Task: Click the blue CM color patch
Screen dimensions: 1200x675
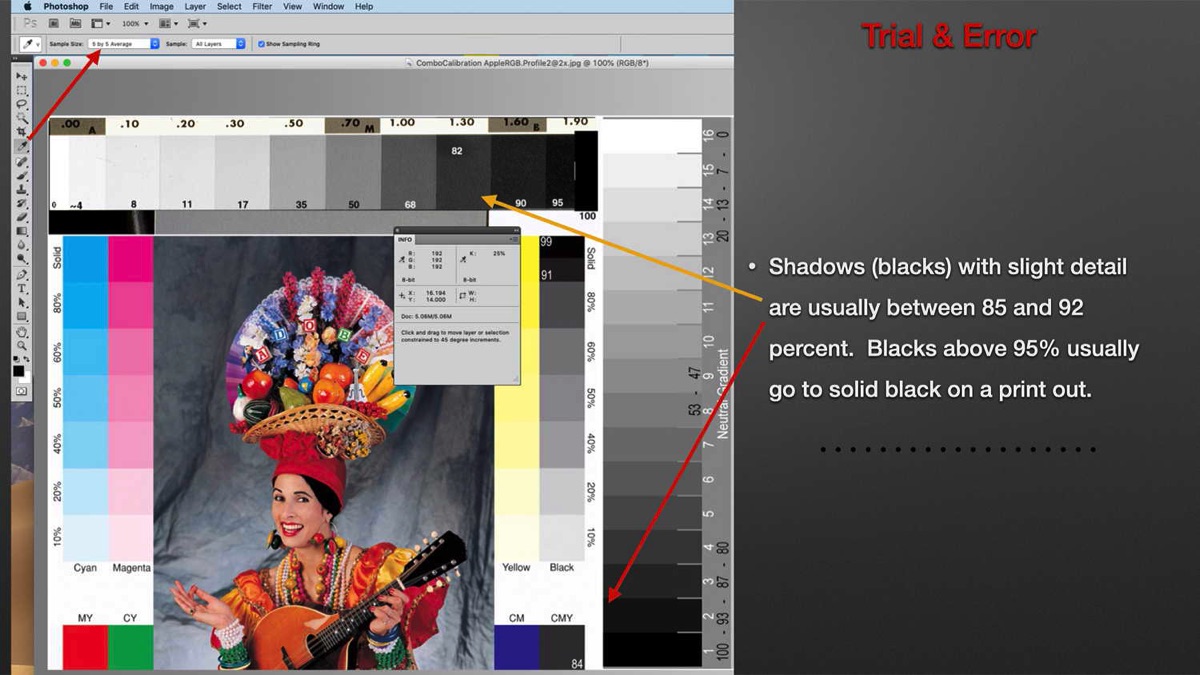Action: (x=517, y=648)
